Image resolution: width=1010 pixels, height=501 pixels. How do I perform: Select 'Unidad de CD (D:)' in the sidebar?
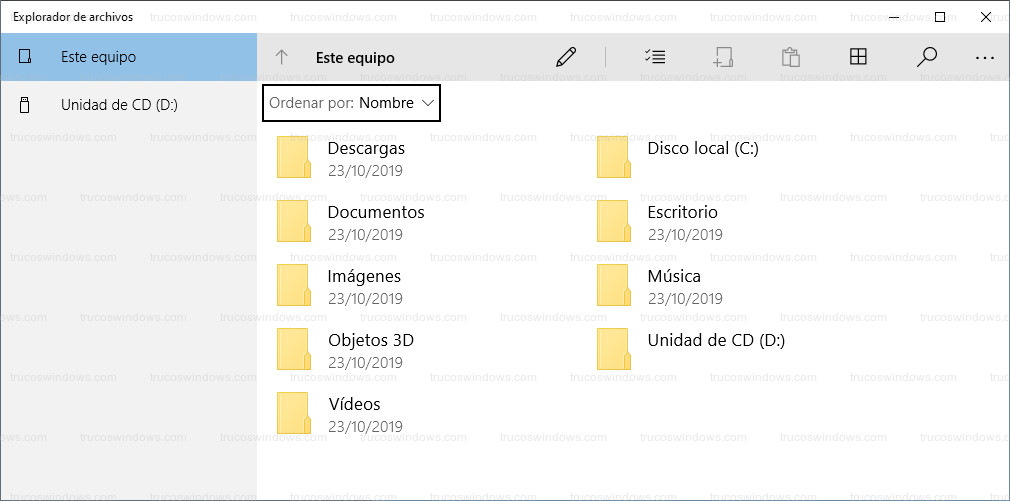click(x=118, y=104)
